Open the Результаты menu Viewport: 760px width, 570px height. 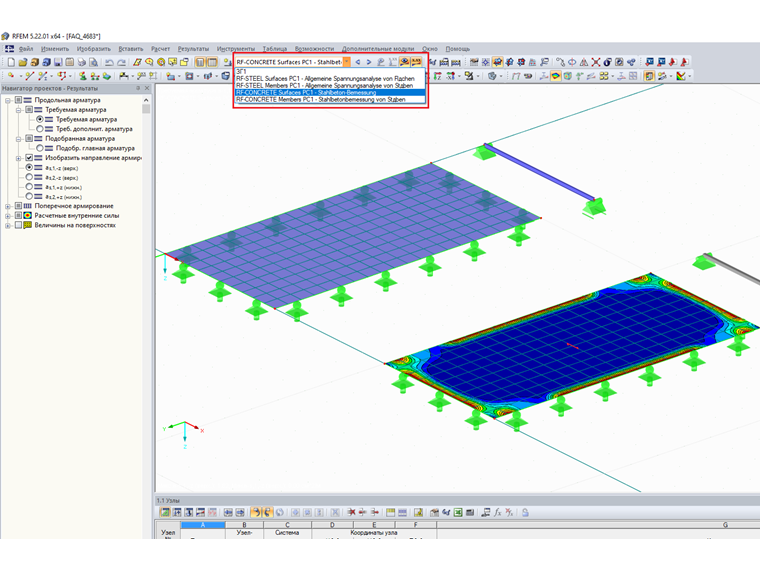[x=193, y=49]
